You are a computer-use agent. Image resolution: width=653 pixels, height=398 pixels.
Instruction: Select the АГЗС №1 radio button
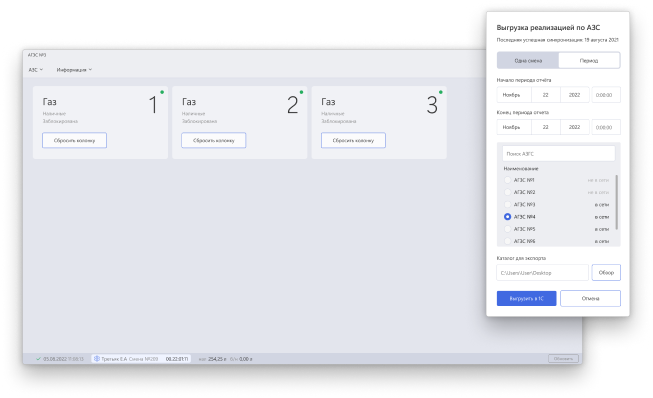click(x=507, y=180)
